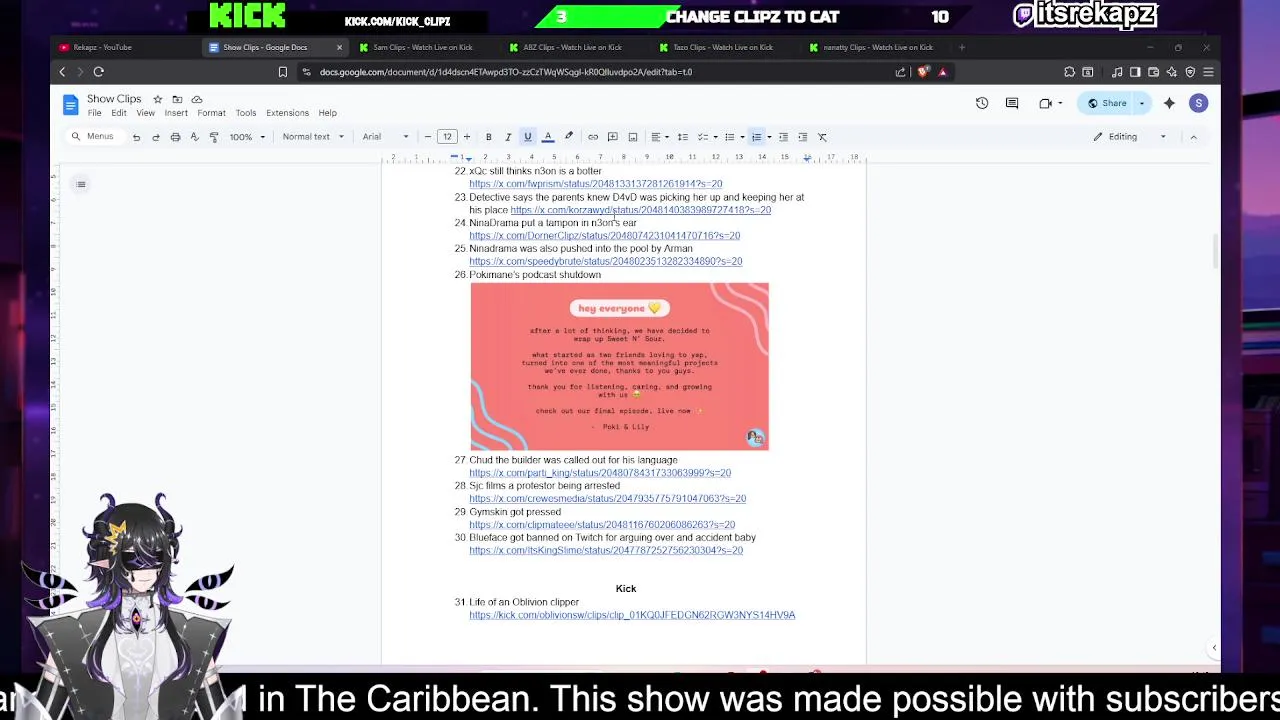The height and width of the screenshot is (720, 1280).
Task: Show document outline sidebar icon
Action: pyautogui.click(x=81, y=184)
